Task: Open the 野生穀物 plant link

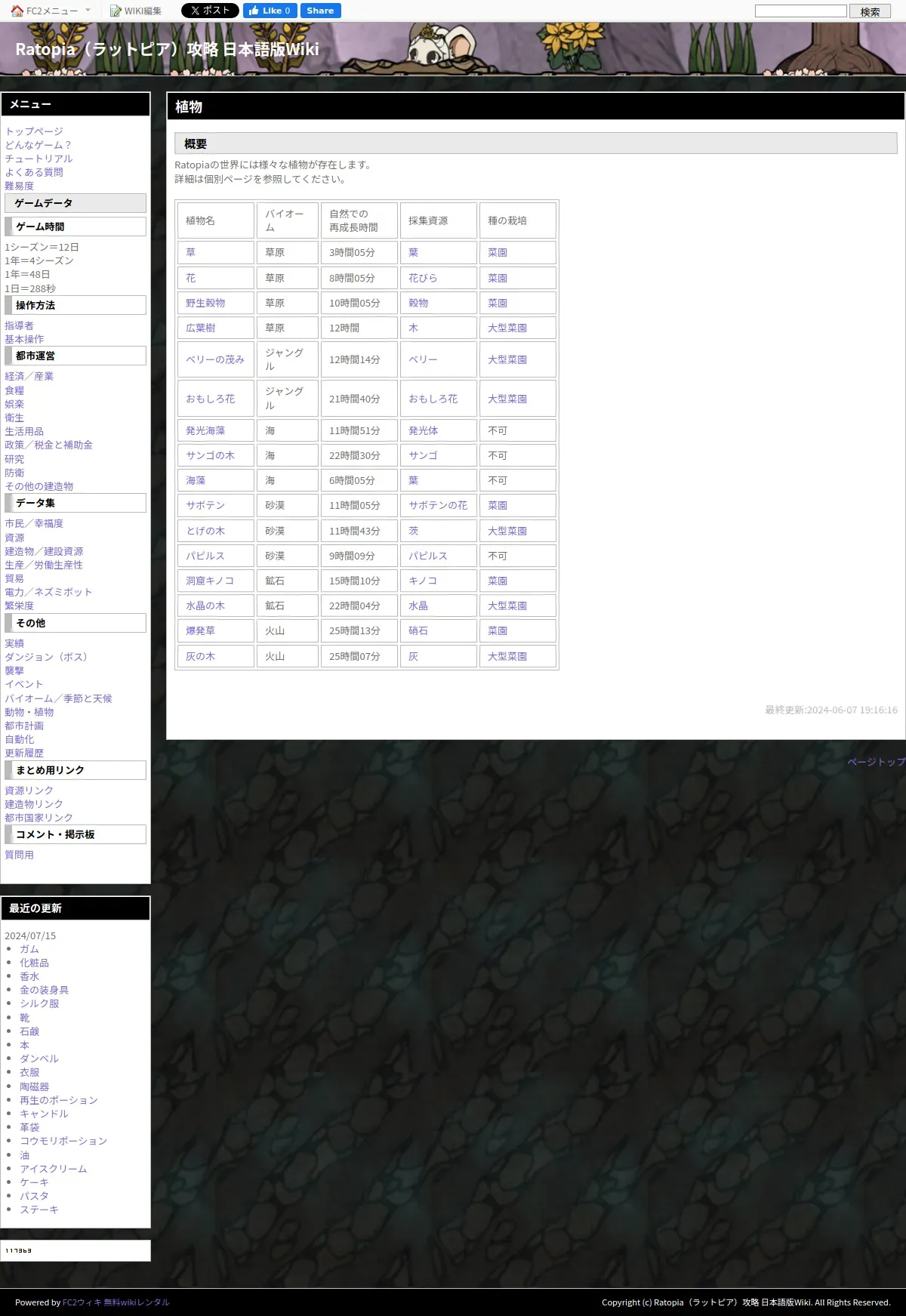Action: (205, 303)
